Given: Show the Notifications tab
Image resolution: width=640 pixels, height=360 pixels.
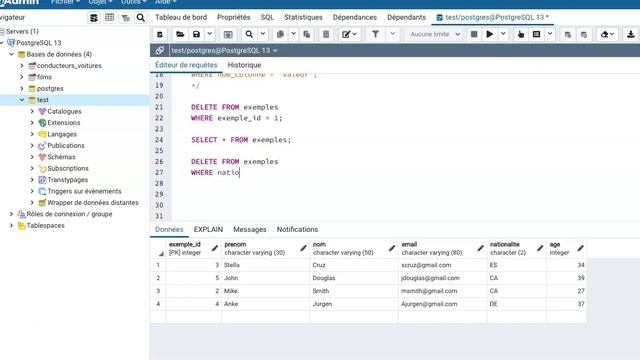Looking at the screenshot, I should point(297,229).
